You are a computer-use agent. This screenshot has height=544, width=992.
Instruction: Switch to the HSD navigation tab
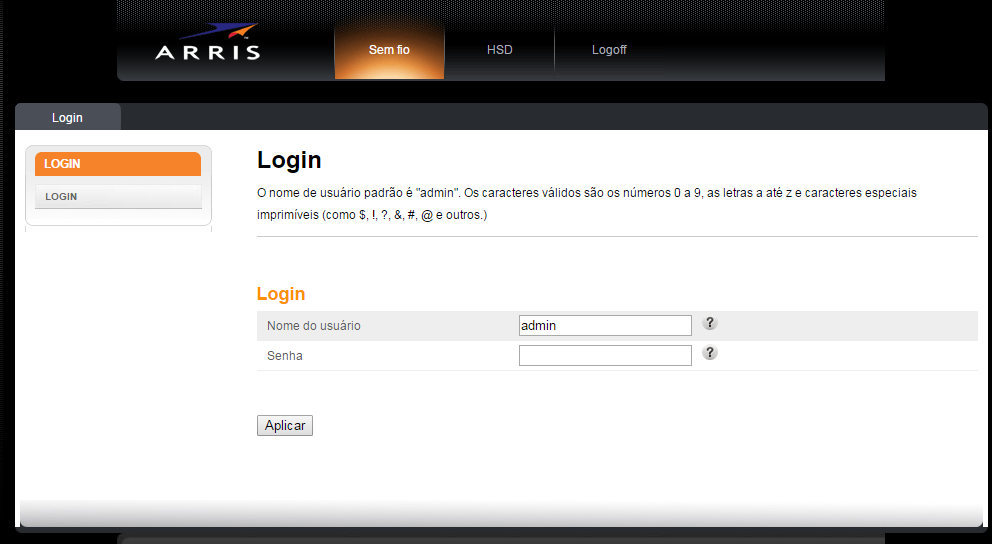pos(499,50)
